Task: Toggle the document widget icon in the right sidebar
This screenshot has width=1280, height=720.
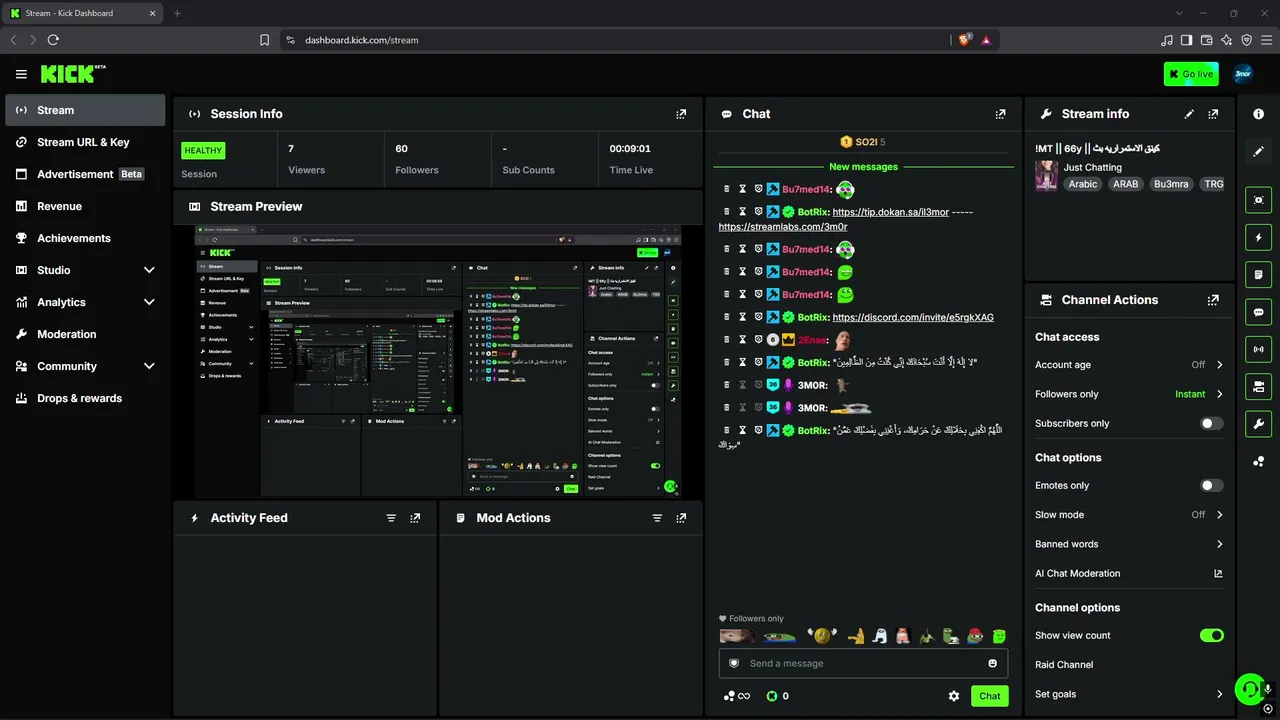Action: (x=1258, y=275)
